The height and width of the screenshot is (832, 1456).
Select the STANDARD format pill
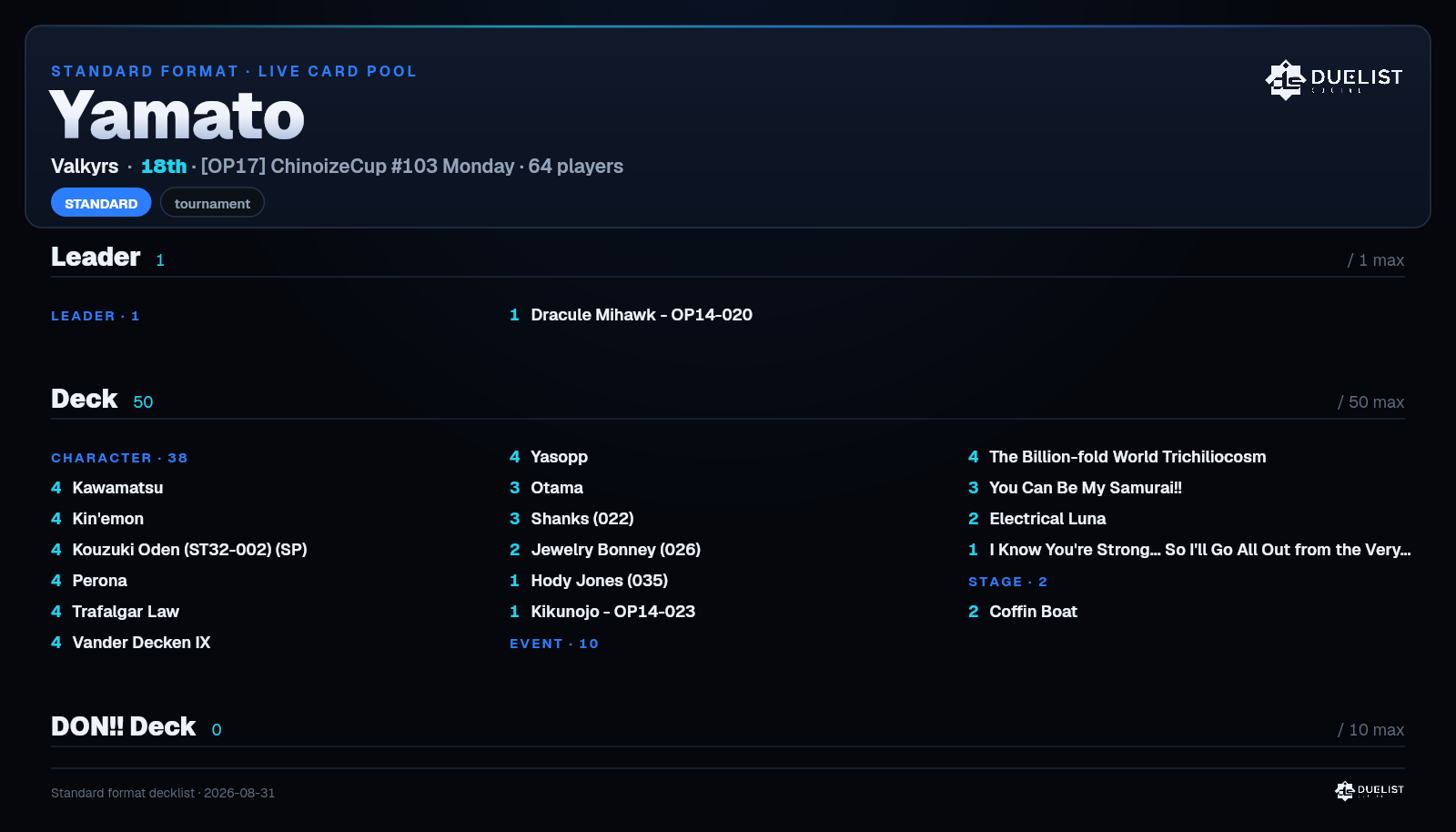pyautogui.click(x=101, y=203)
